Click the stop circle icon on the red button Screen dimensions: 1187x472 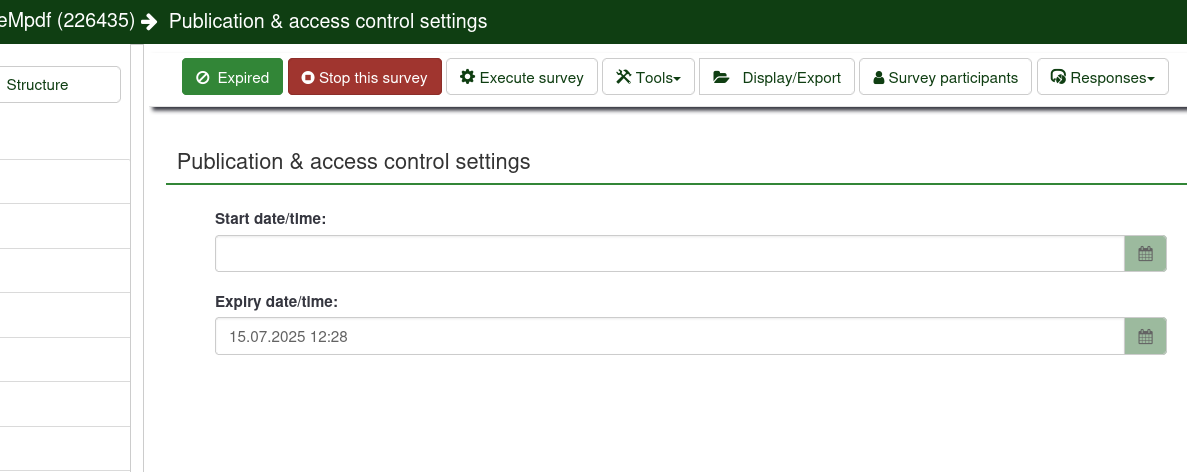[x=308, y=77]
